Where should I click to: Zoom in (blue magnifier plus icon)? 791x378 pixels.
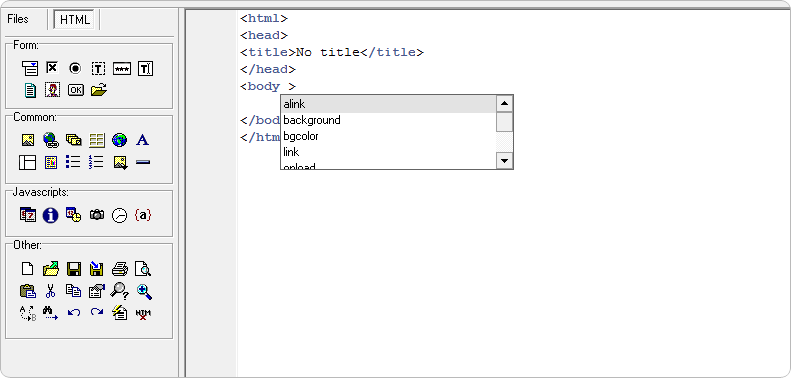144,291
